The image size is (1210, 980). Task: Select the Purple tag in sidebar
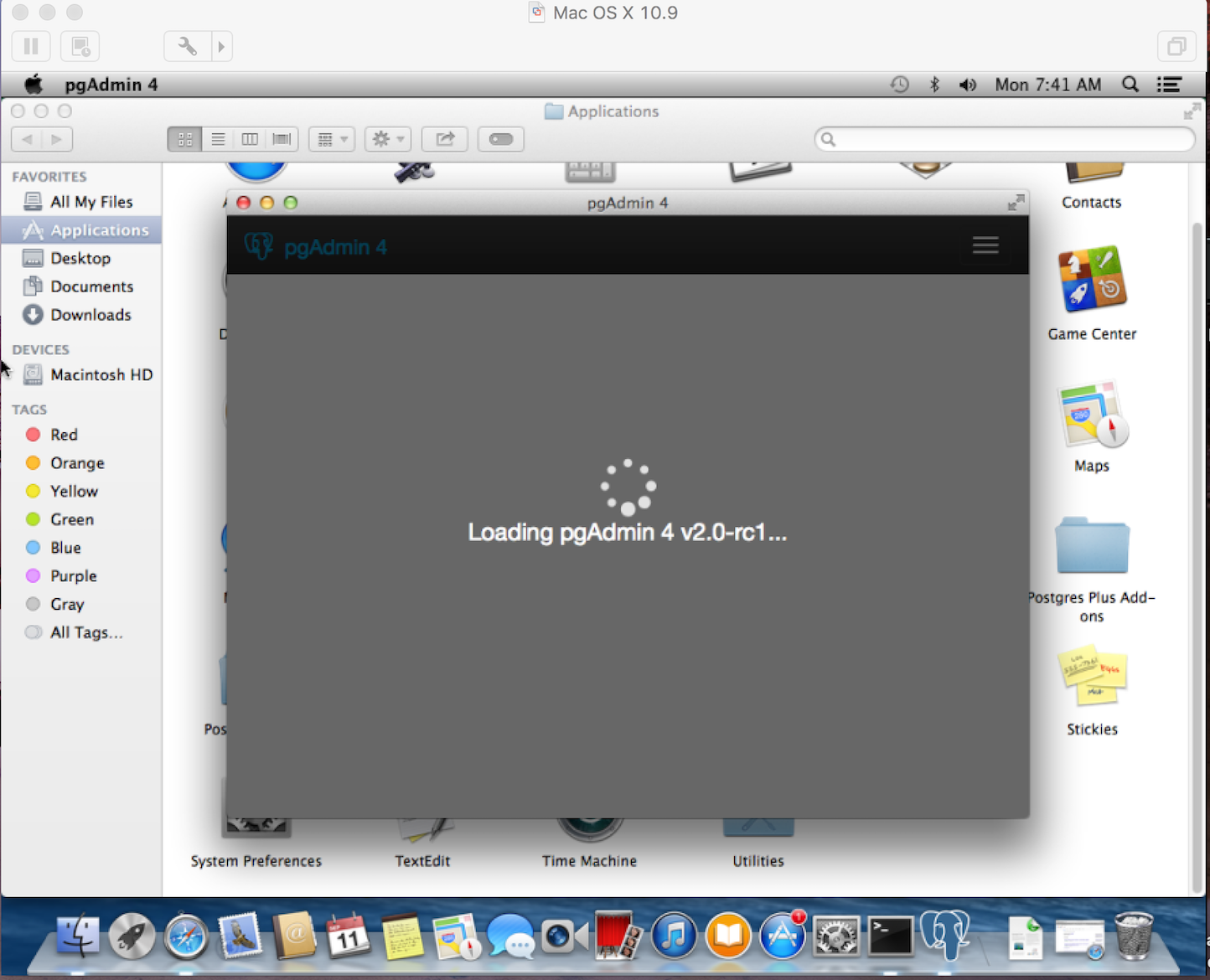point(73,576)
